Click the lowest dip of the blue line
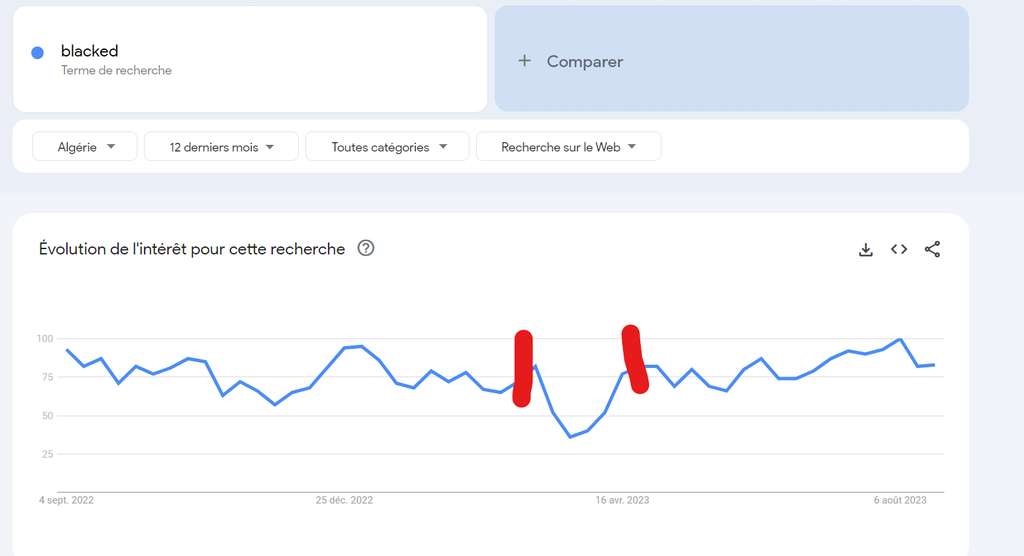Image resolution: width=1024 pixels, height=556 pixels. point(570,437)
